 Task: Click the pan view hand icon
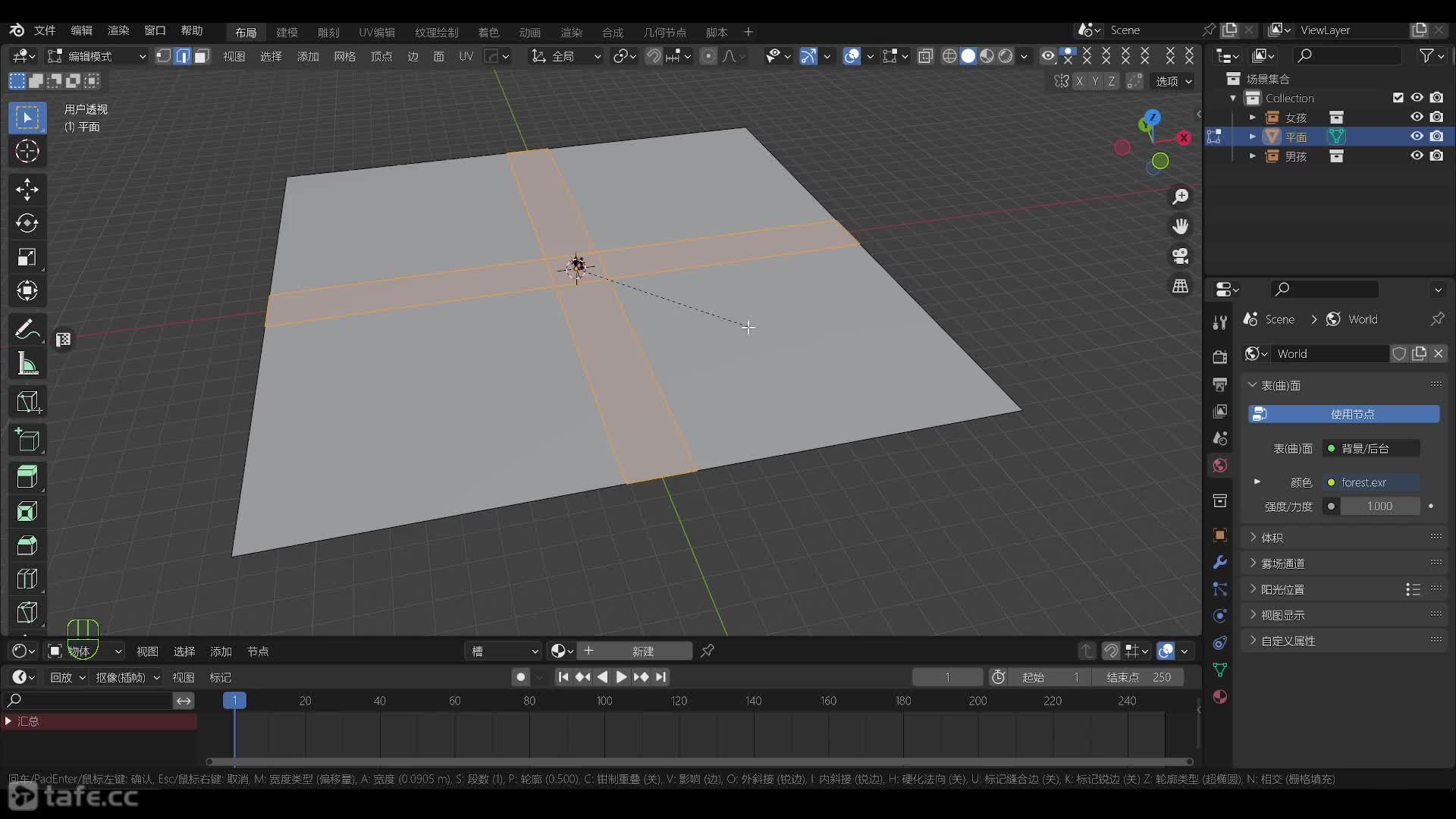click(1180, 226)
